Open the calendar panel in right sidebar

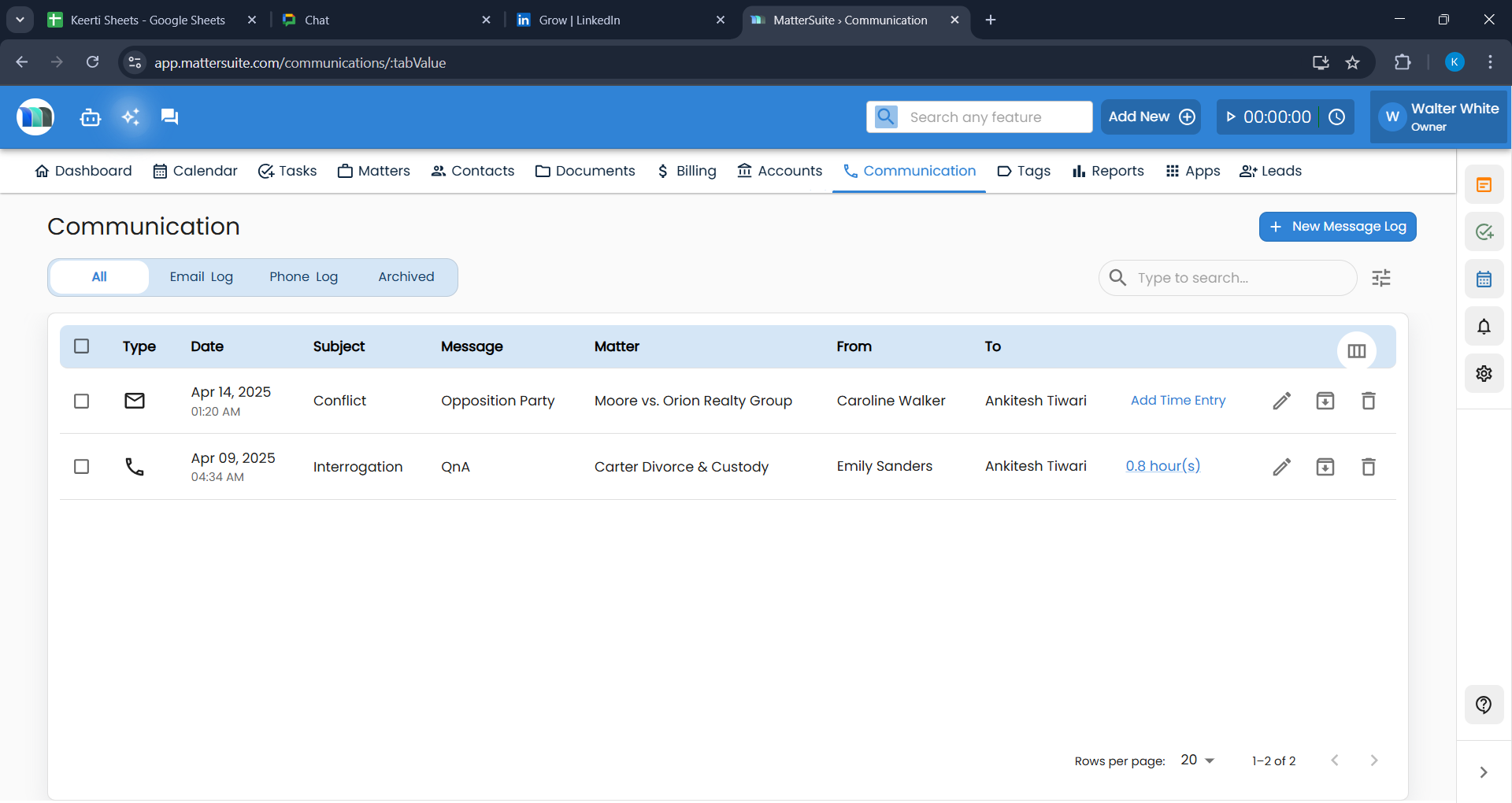(1484, 279)
